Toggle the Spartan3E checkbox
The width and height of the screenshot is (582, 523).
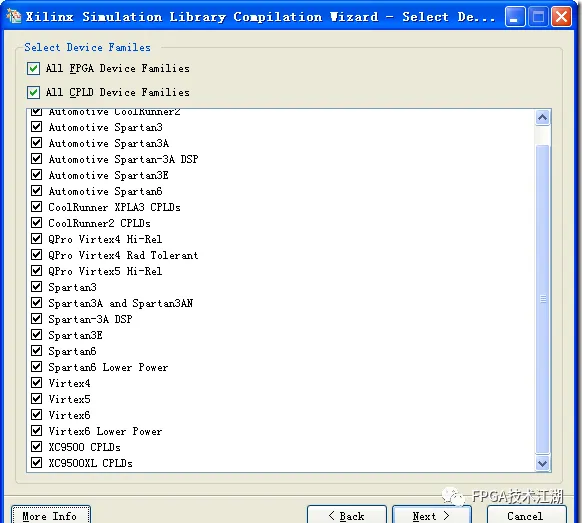(36, 335)
